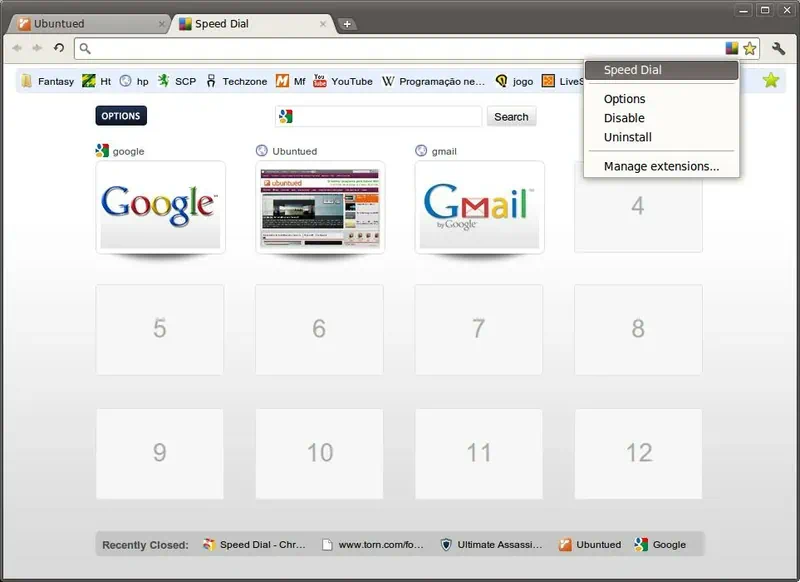
Task: Click the dark OPTIONS button on the page
Action: [x=121, y=116]
